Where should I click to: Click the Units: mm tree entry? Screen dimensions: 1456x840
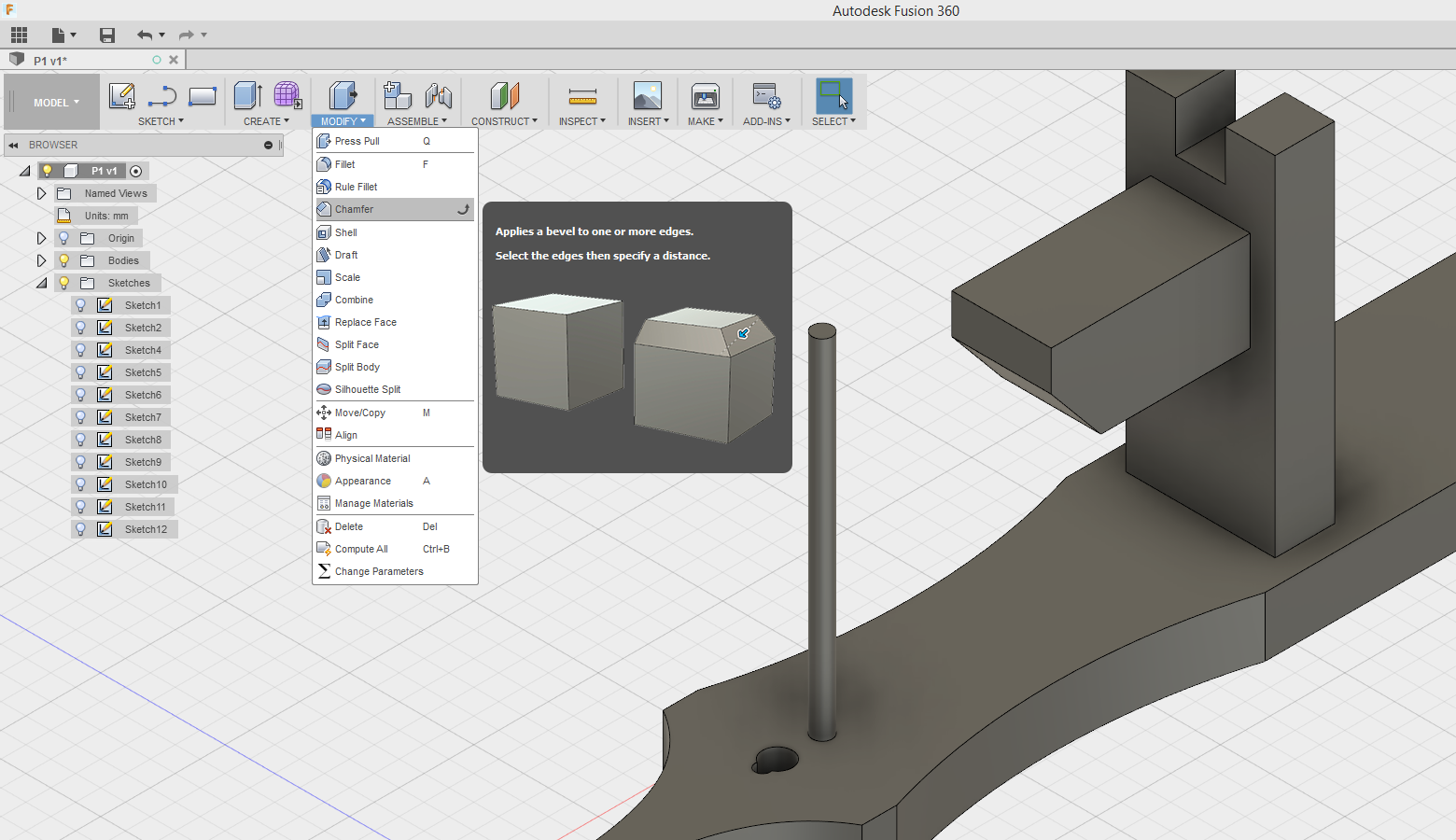click(106, 216)
